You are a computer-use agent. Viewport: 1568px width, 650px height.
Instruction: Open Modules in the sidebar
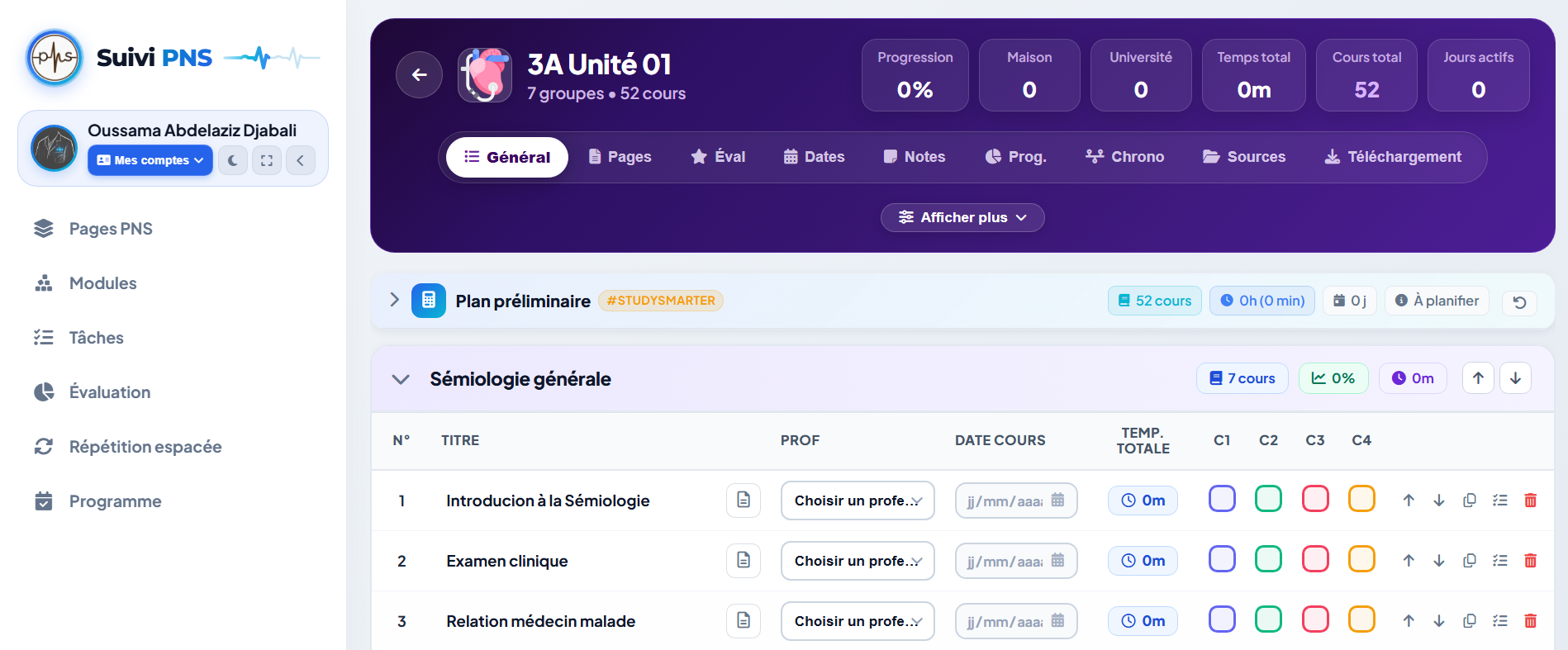pos(102,283)
